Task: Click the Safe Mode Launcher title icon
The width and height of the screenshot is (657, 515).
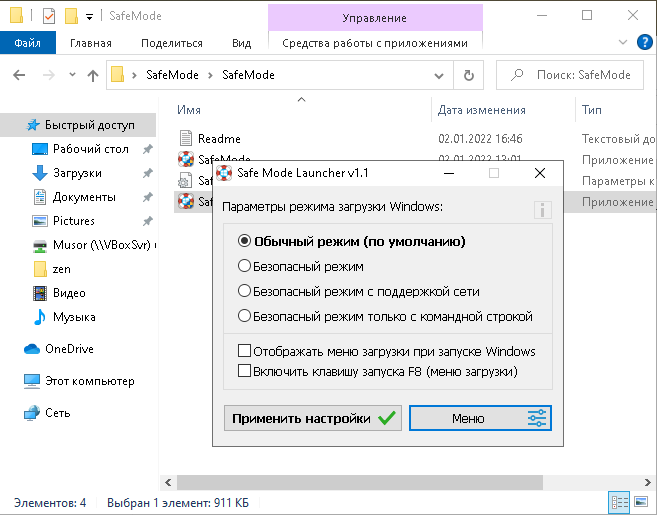Action: click(224, 173)
